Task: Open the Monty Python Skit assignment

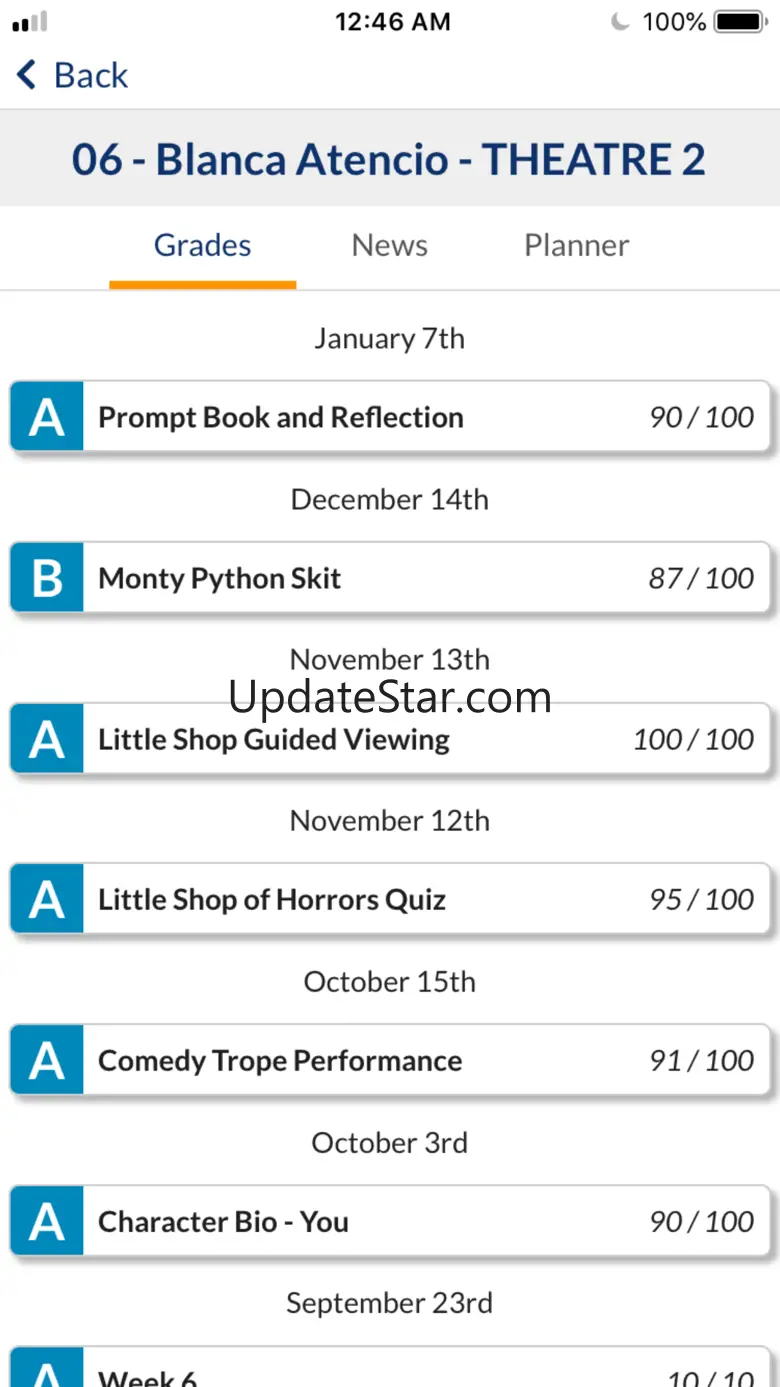Action: pos(220,578)
